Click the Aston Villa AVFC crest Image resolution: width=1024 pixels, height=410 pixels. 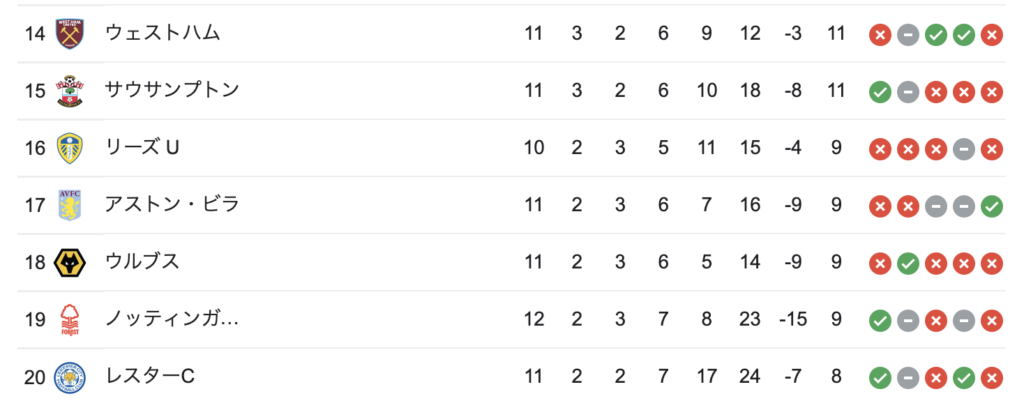[69, 205]
